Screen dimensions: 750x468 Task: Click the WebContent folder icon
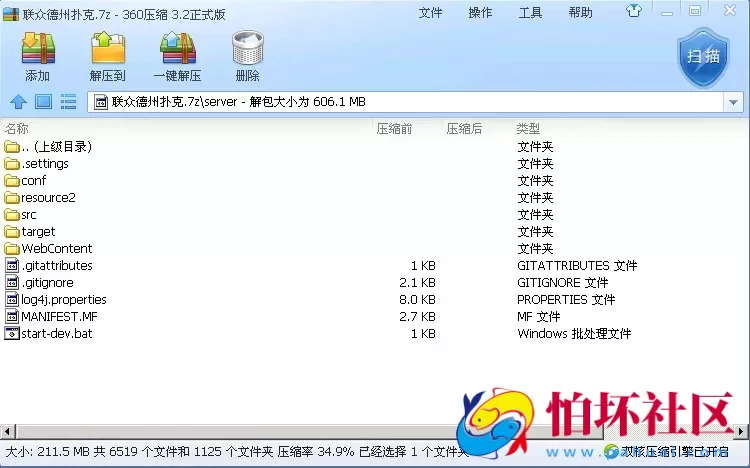(x=12, y=249)
